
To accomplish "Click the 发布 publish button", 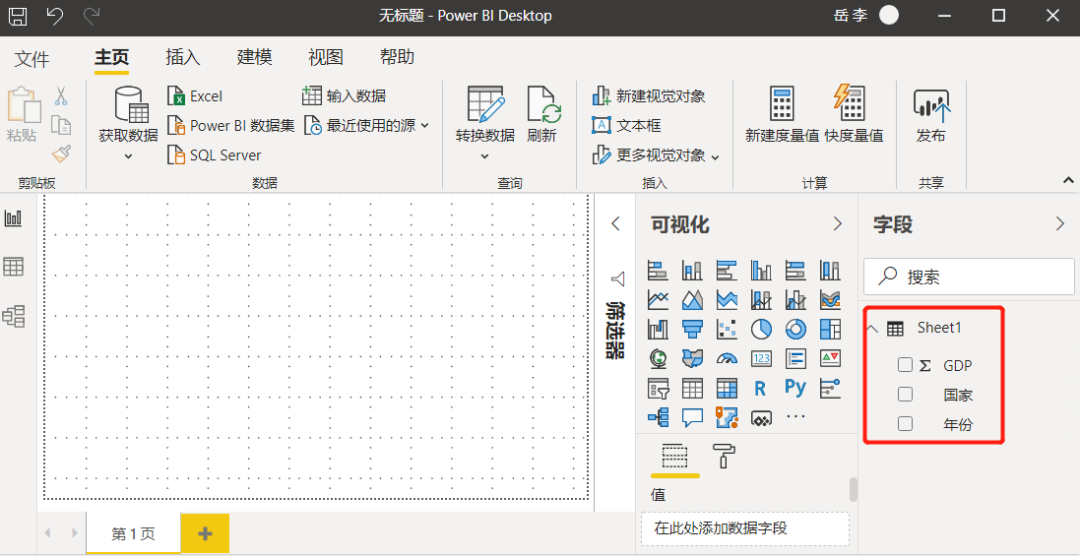I will 931,116.
